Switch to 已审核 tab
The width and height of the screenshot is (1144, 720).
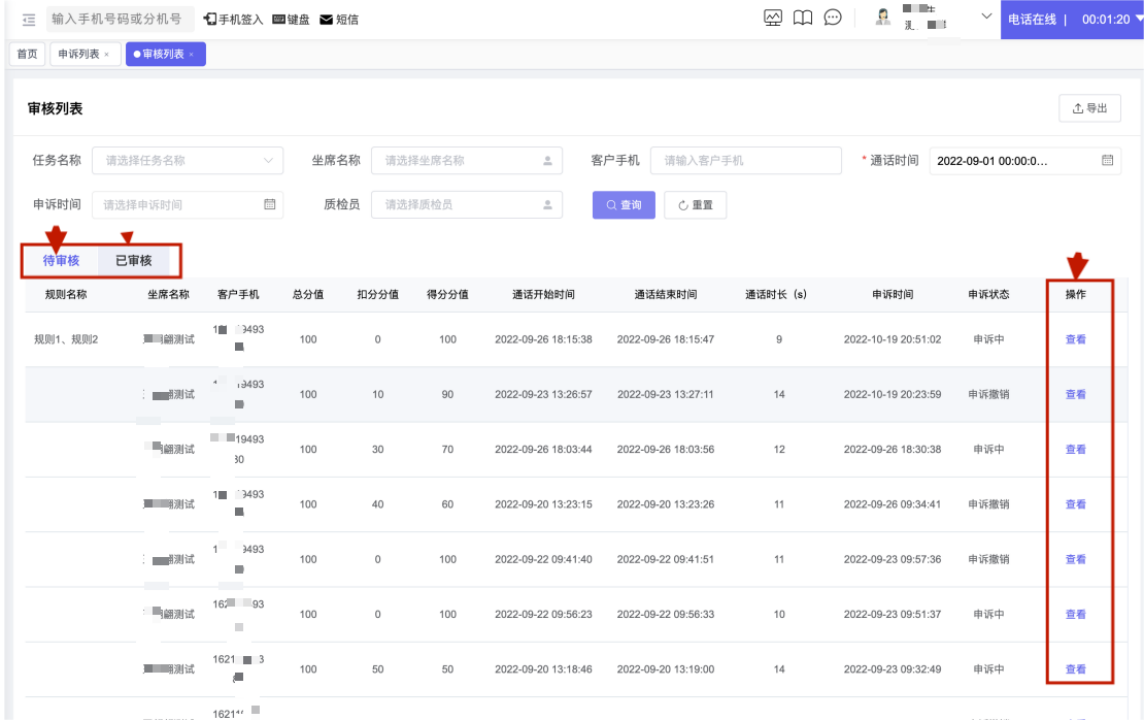(134, 260)
